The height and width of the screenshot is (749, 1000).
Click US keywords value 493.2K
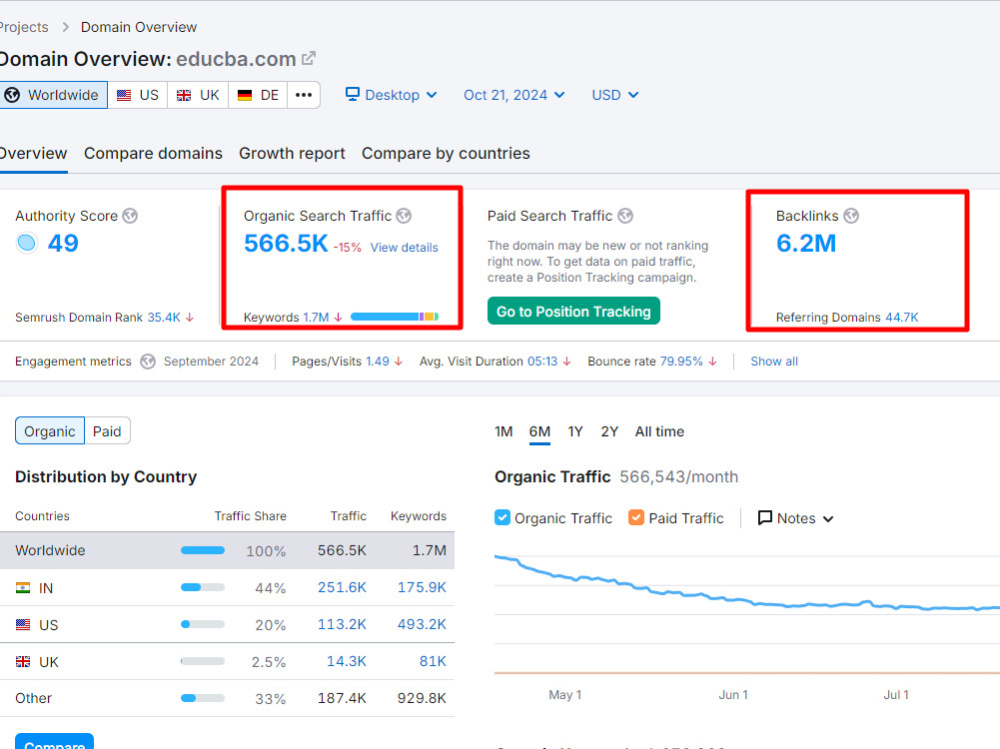(422, 624)
